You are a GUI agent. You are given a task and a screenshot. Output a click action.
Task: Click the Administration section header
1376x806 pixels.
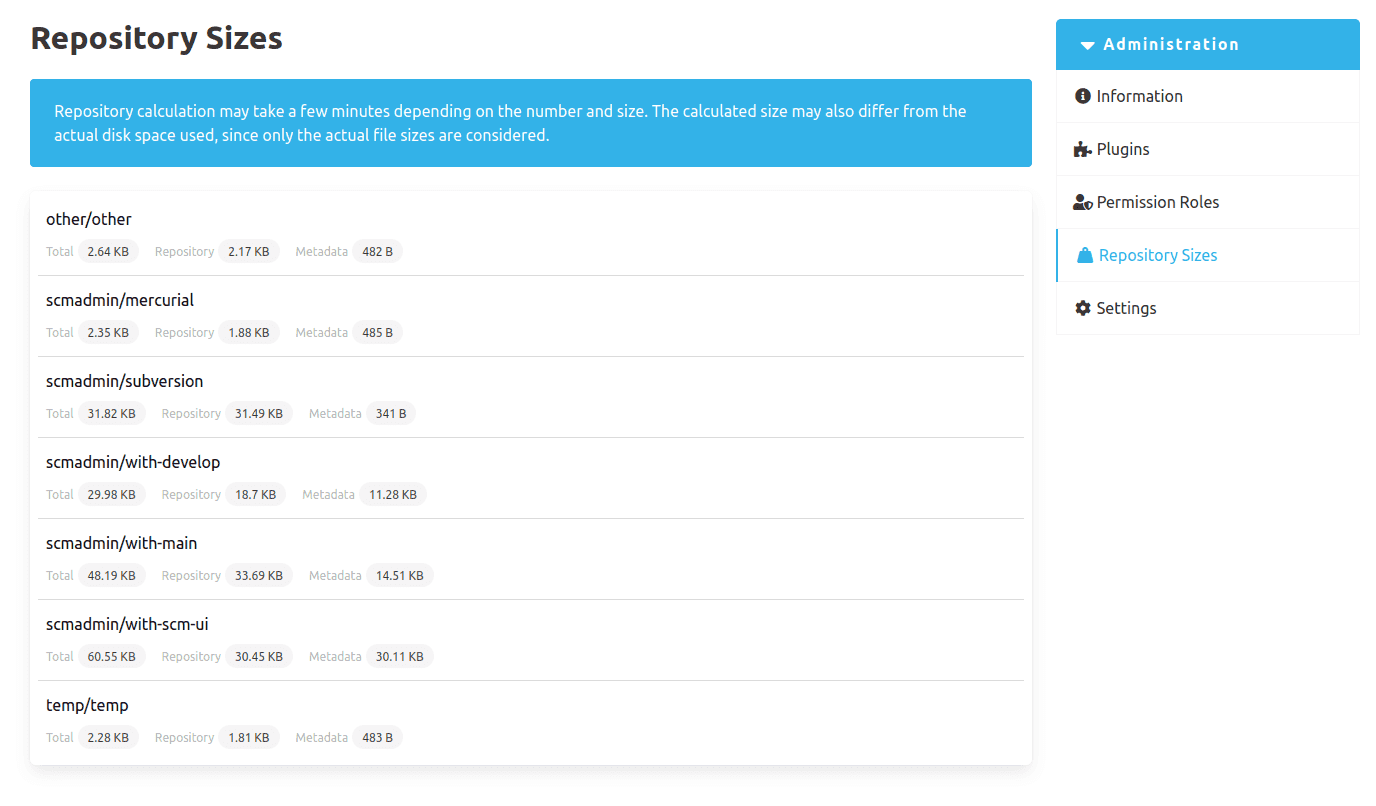(x=1208, y=44)
